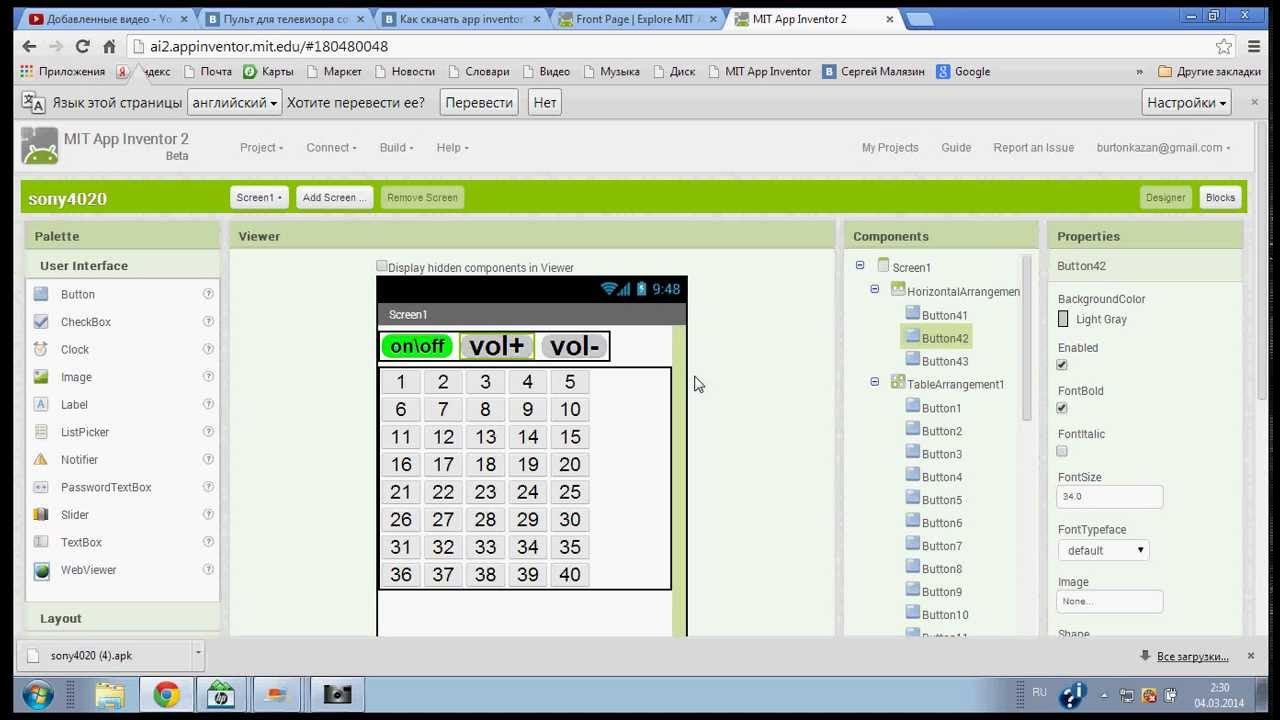Open the Guide link
Image resolution: width=1280 pixels, height=720 pixels.
coord(956,147)
